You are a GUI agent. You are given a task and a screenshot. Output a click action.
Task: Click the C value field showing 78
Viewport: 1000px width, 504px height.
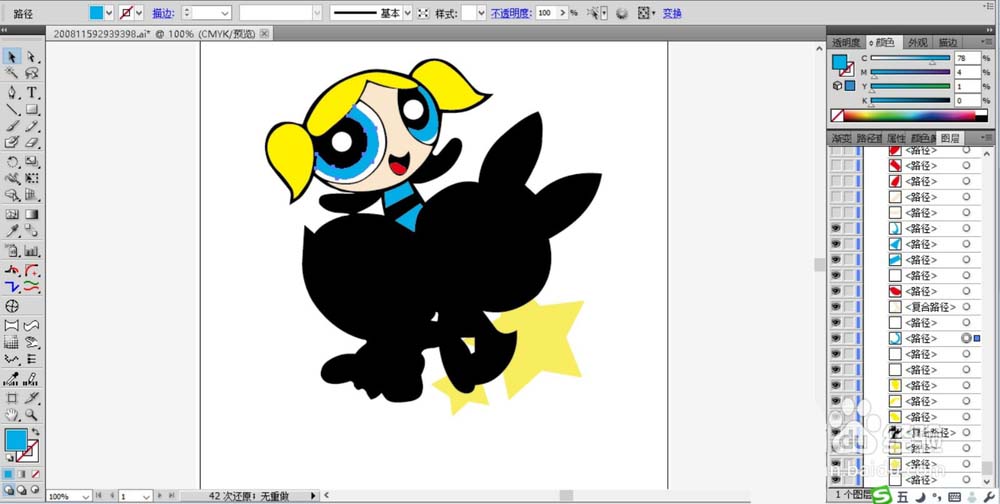tap(967, 58)
